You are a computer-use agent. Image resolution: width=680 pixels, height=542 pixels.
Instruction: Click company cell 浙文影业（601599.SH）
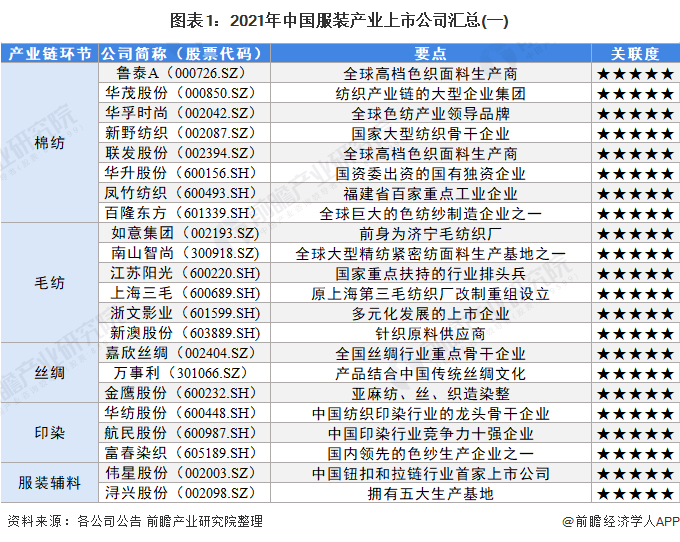click(184, 313)
